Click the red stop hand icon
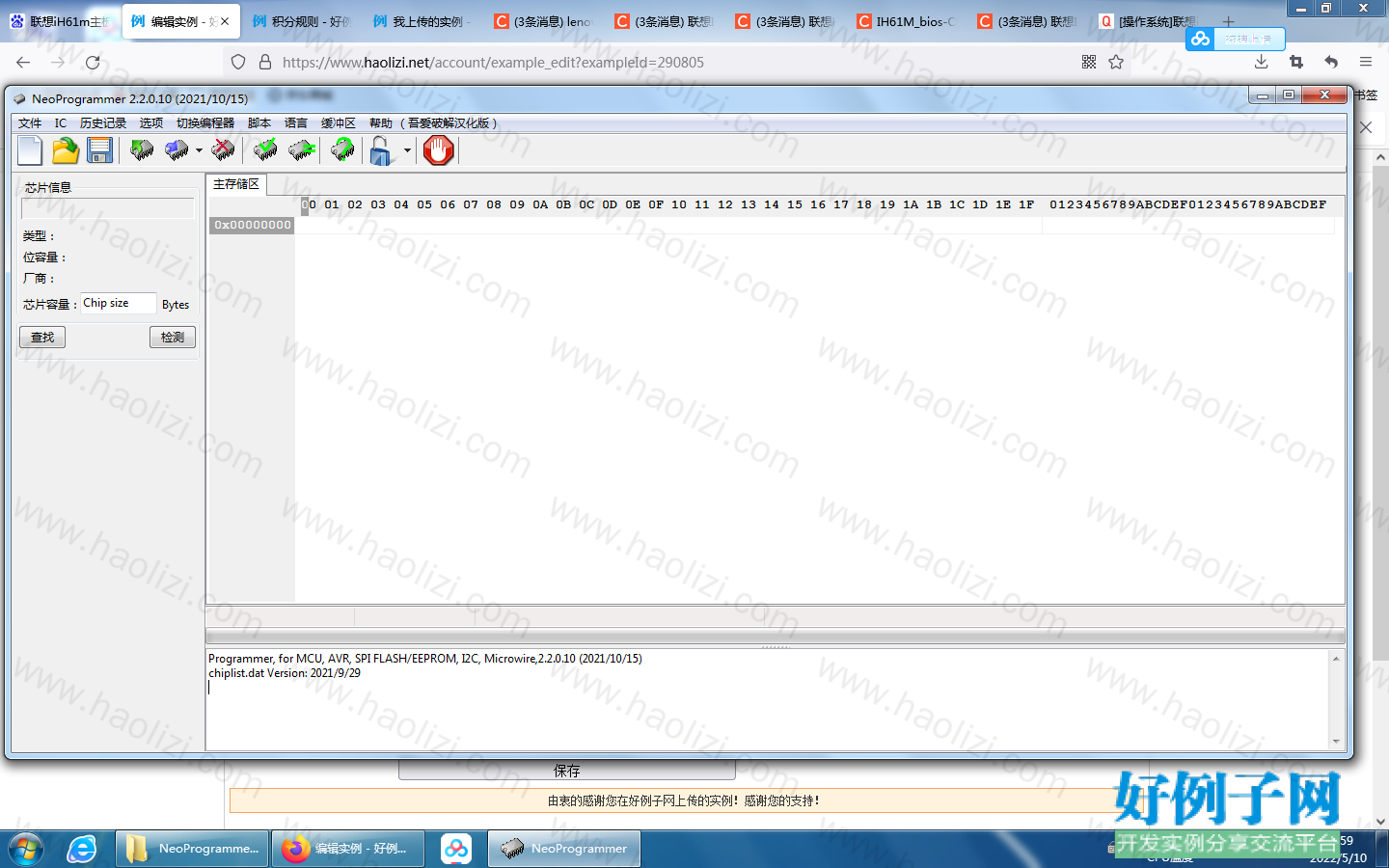Image resolution: width=1389 pixels, height=868 pixels. point(438,150)
